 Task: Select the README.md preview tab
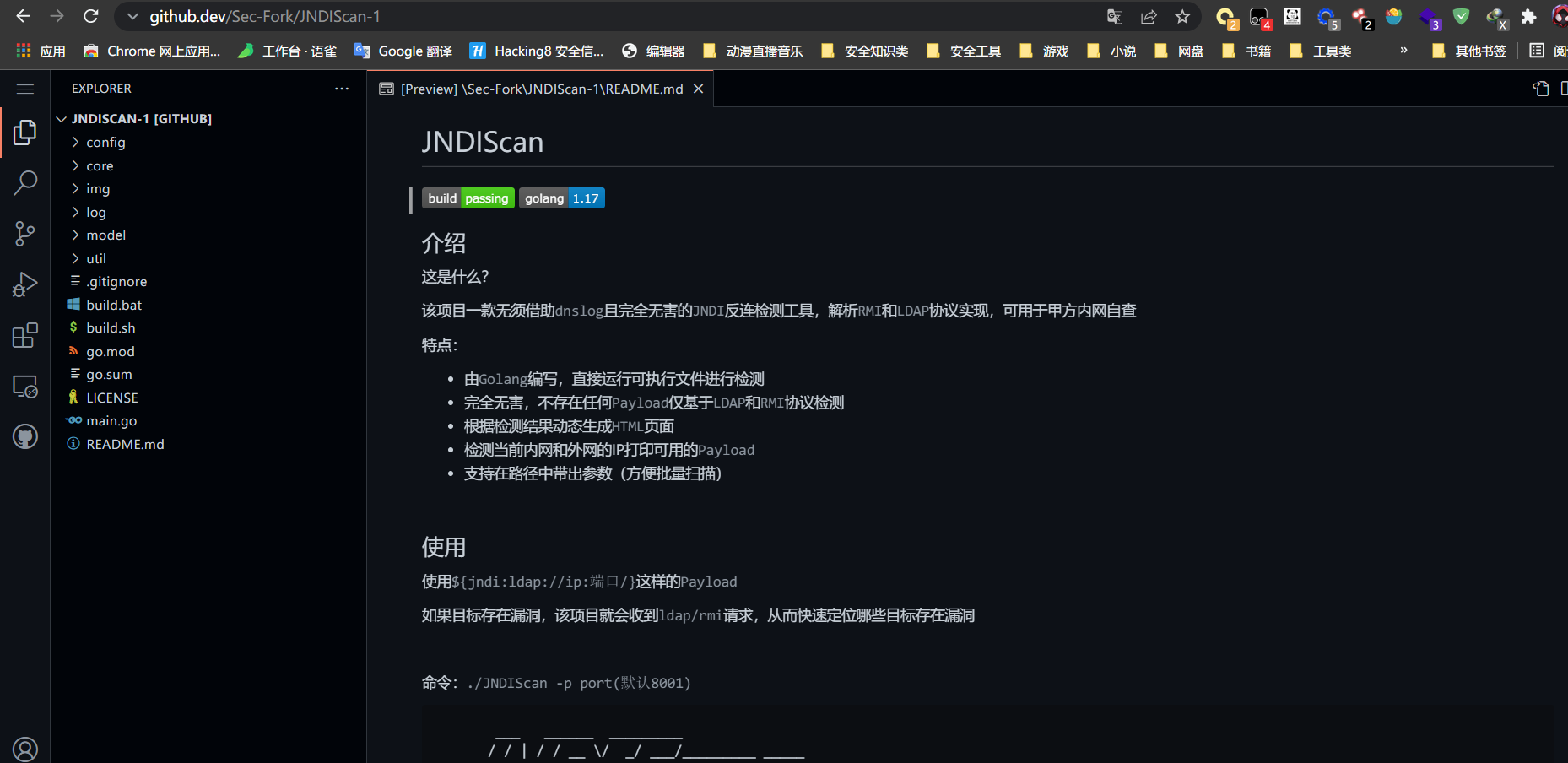coord(540,89)
